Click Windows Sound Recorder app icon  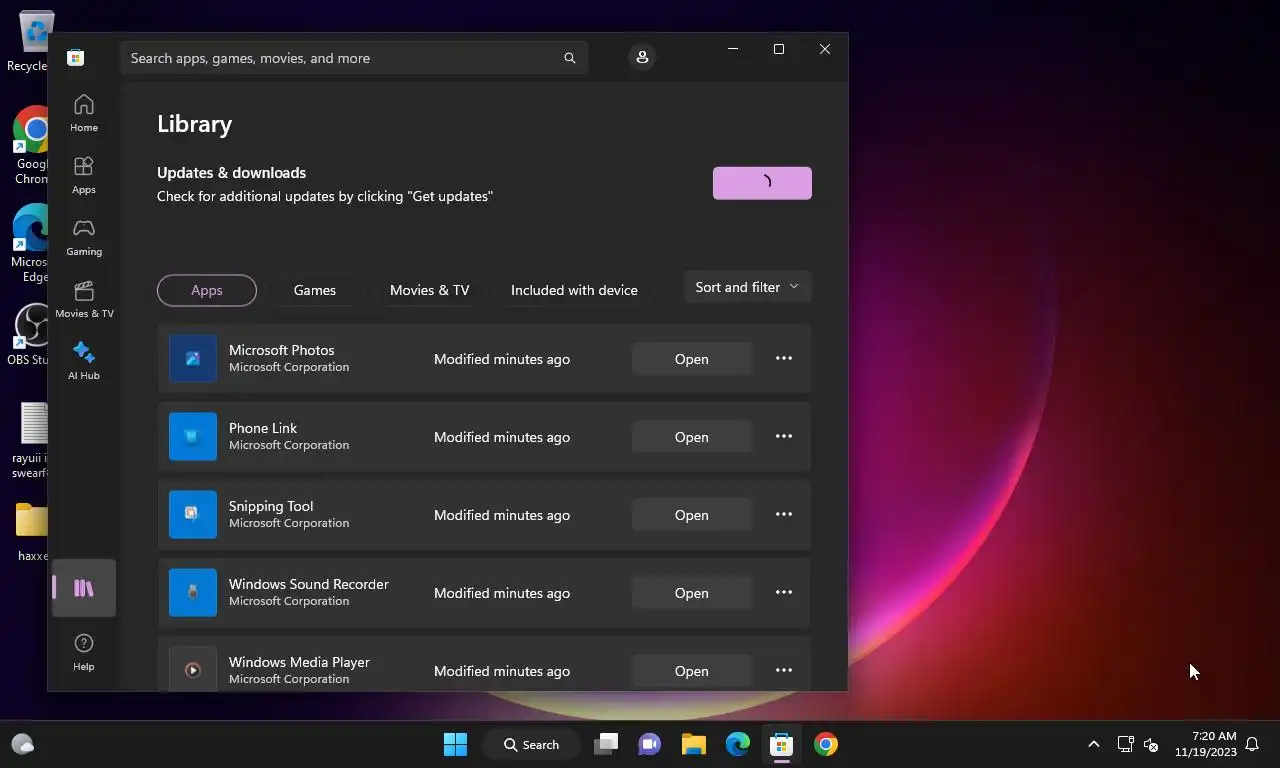tap(193, 593)
